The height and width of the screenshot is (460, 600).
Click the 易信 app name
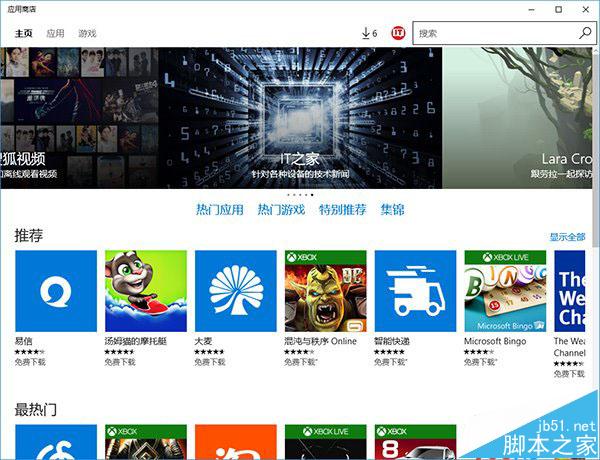coord(23,341)
